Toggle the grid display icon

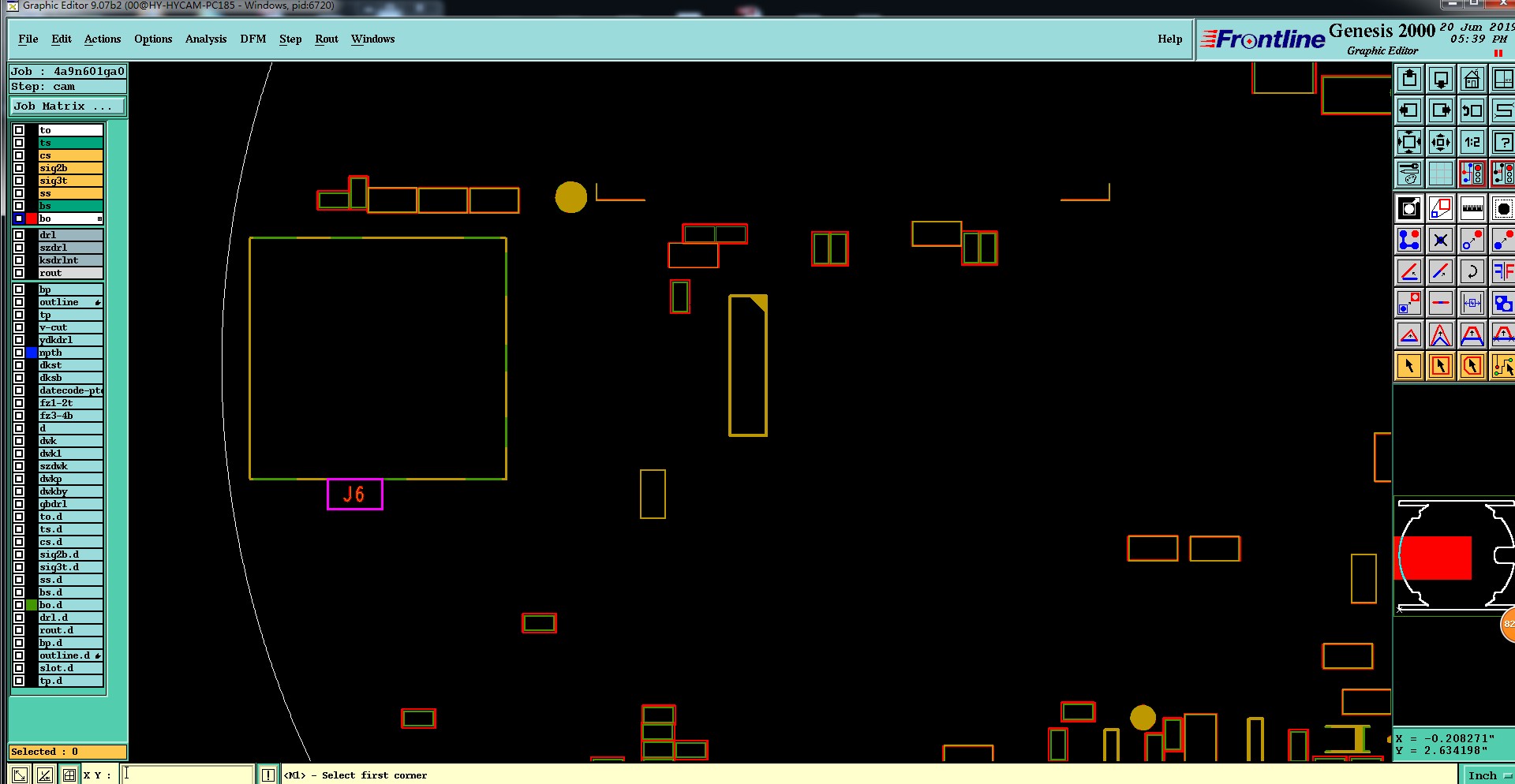tap(1441, 173)
